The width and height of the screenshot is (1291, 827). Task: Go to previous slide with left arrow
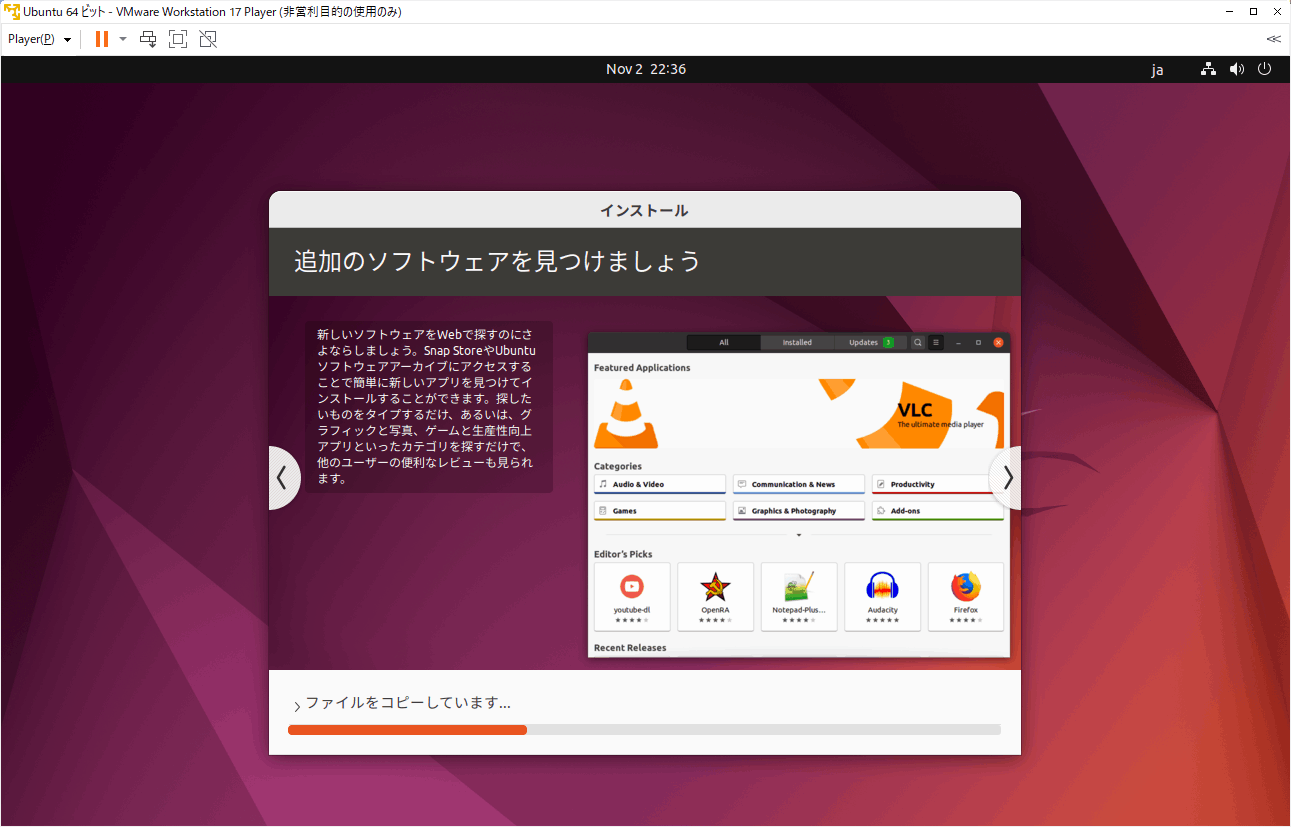pyautogui.click(x=283, y=478)
